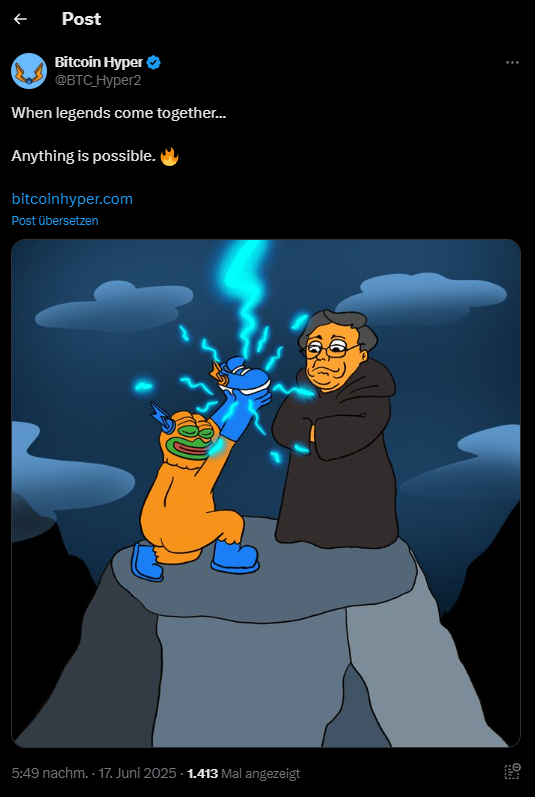Click the fire emoji in the post
Viewport: 535px width, 797px height.
pyautogui.click(x=169, y=156)
